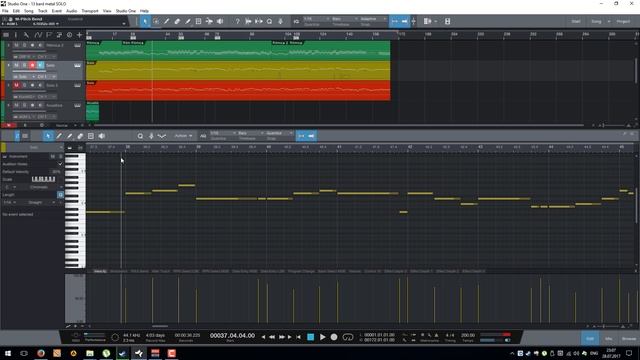
Task: Toggle monitor on the yellow Solo track
Action: click(40, 65)
